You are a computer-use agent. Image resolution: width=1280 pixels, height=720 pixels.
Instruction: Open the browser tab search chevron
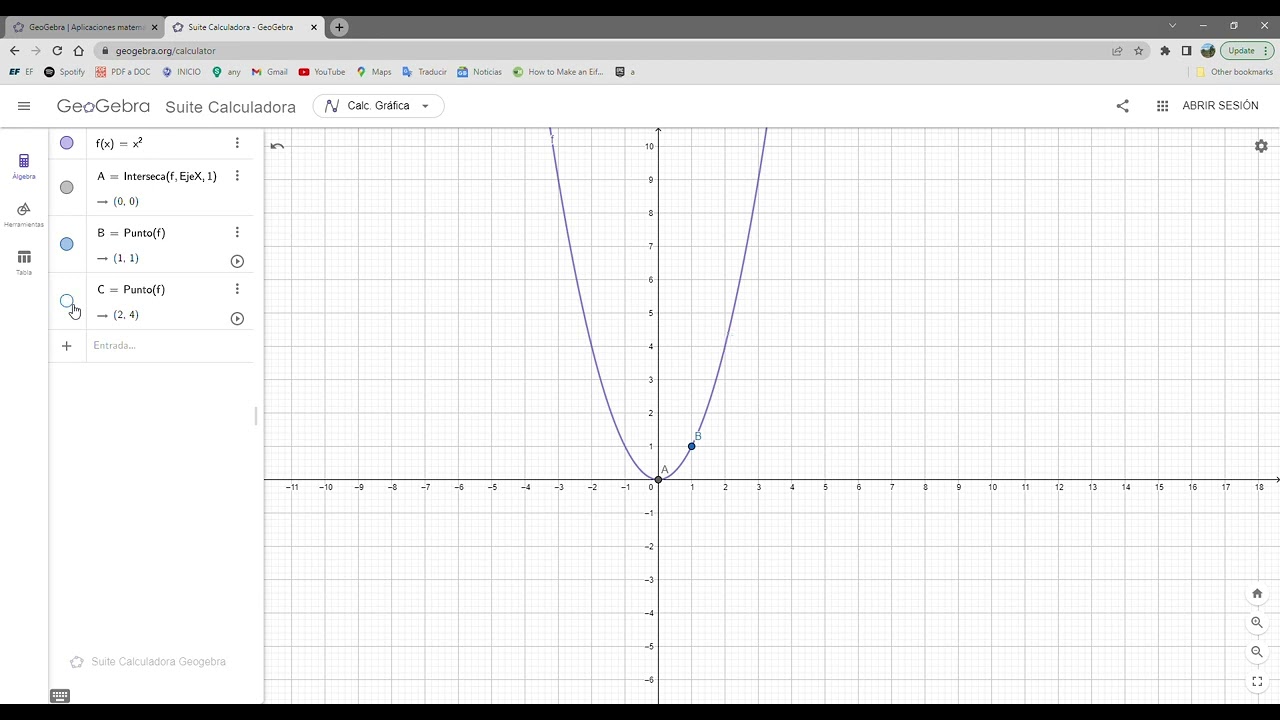(x=1173, y=25)
